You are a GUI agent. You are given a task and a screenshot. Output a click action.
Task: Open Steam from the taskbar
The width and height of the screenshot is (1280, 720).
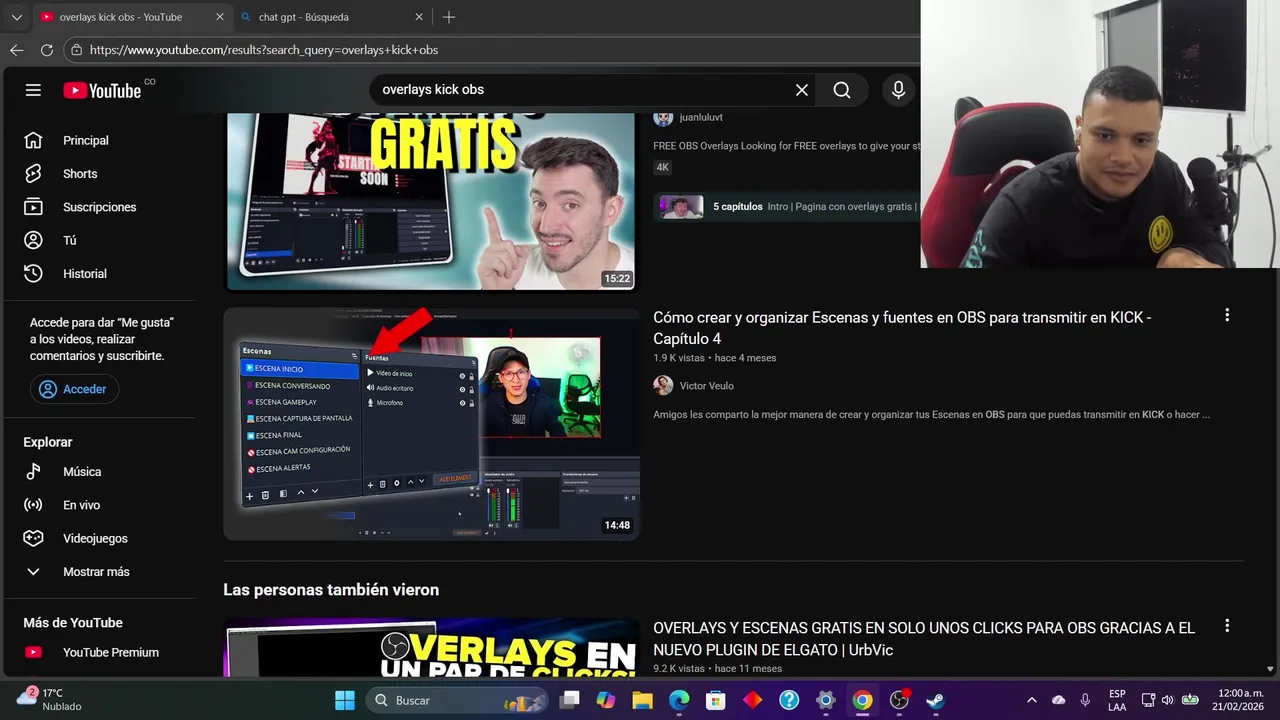pos(936,700)
